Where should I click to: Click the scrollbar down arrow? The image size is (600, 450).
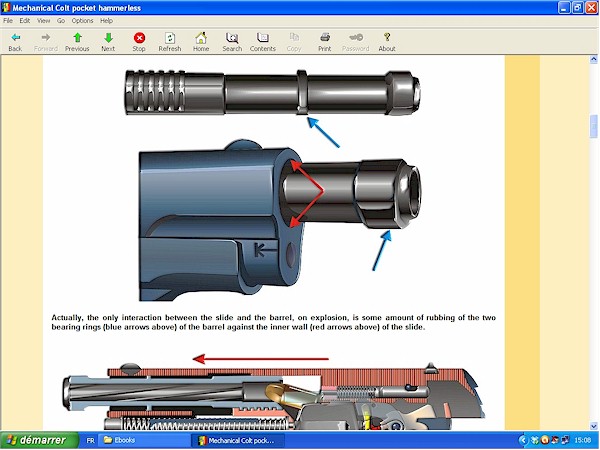(x=593, y=426)
